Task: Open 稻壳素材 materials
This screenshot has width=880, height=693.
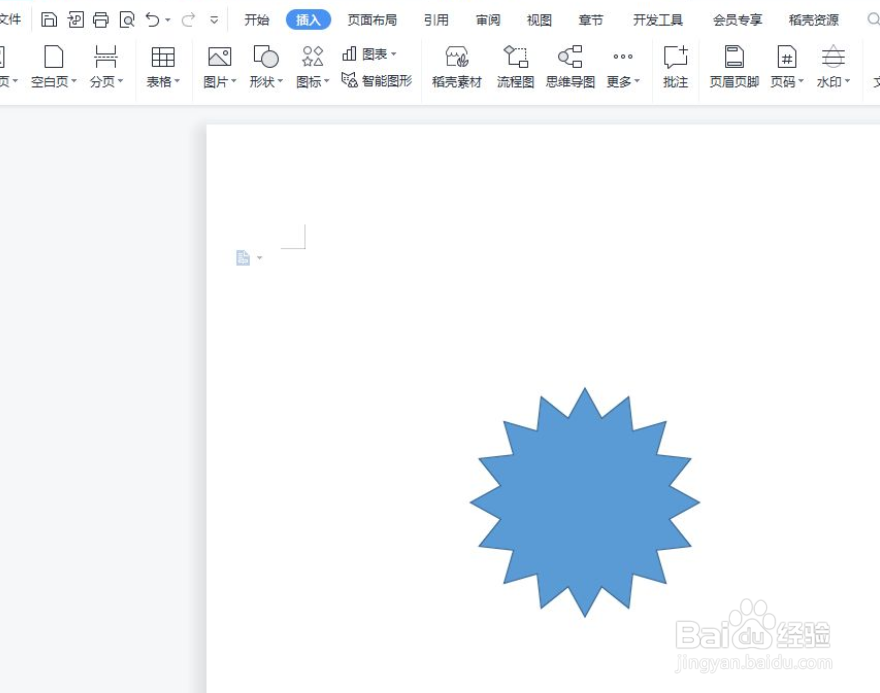Action: pos(457,67)
